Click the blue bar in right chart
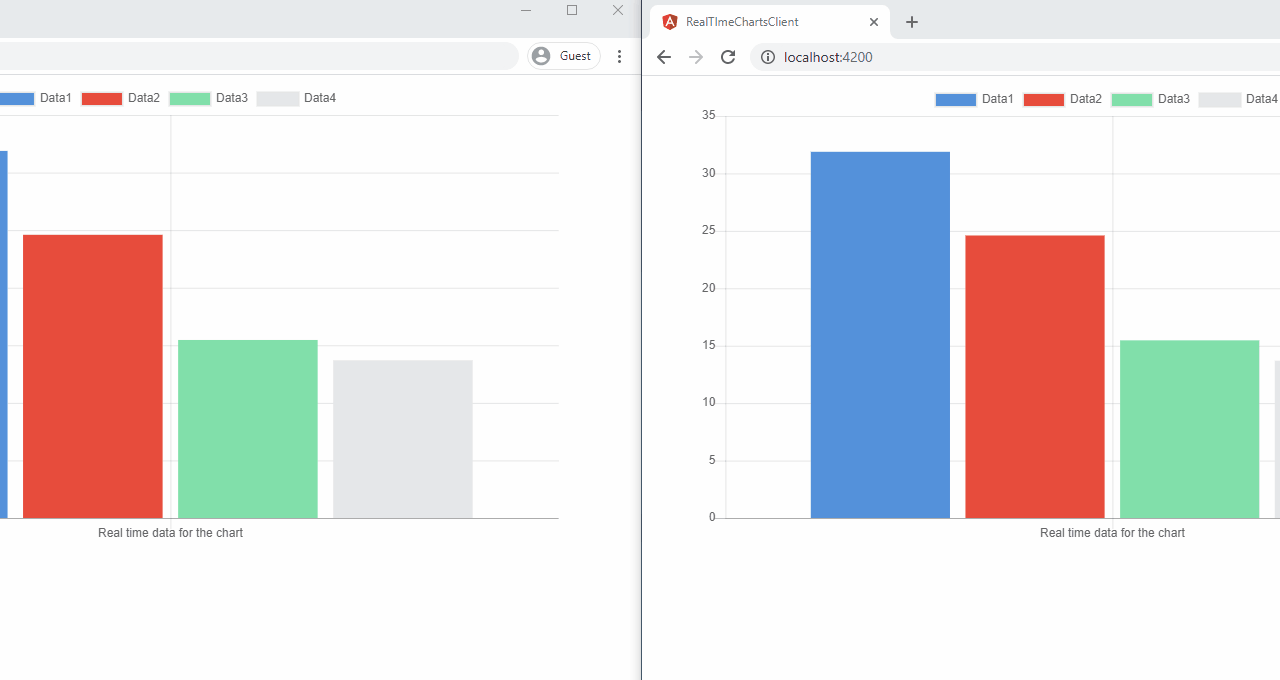 880,335
